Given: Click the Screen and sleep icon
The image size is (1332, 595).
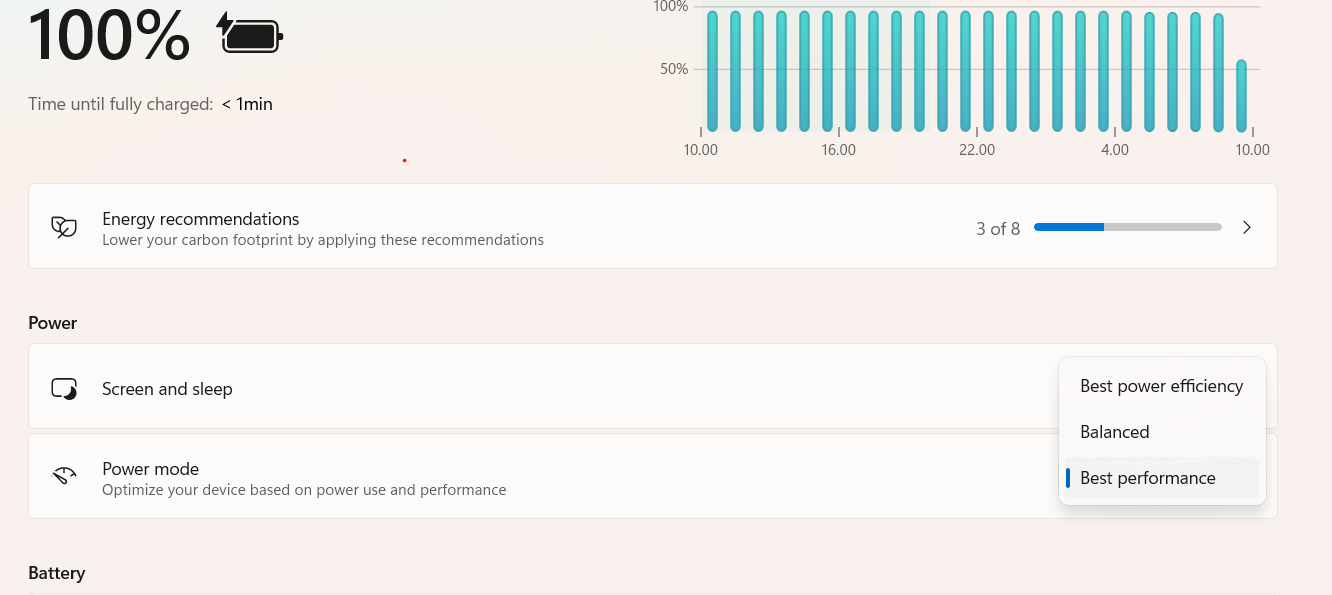Looking at the screenshot, I should pyautogui.click(x=64, y=389).
